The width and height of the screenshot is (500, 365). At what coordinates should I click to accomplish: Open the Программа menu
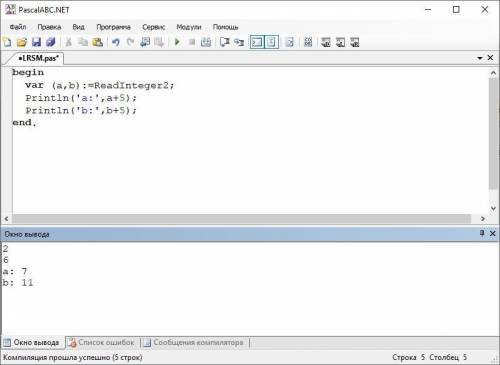(x=113, y=27)
